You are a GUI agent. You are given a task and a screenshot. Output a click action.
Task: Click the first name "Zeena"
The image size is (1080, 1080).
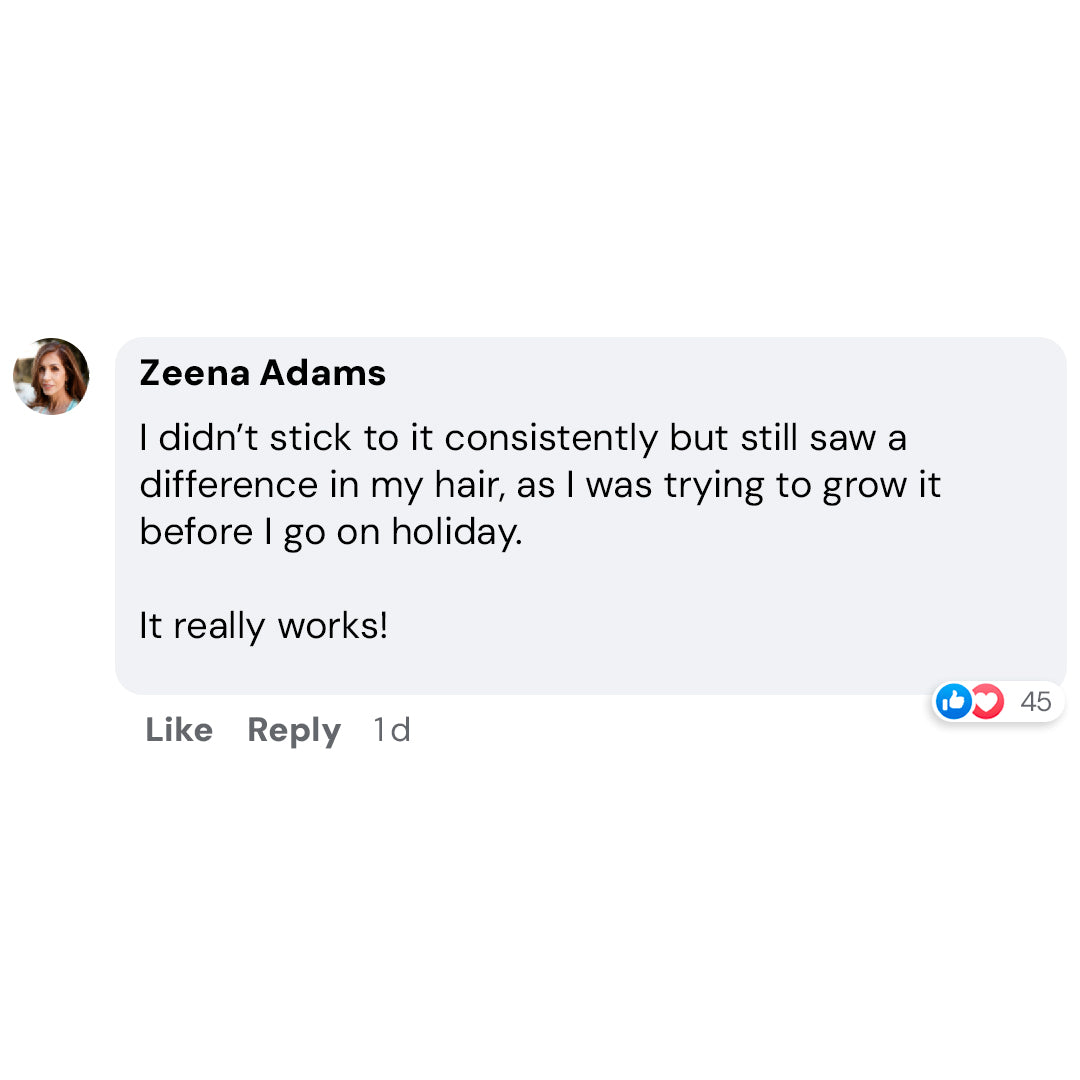(x=195, y=373)
